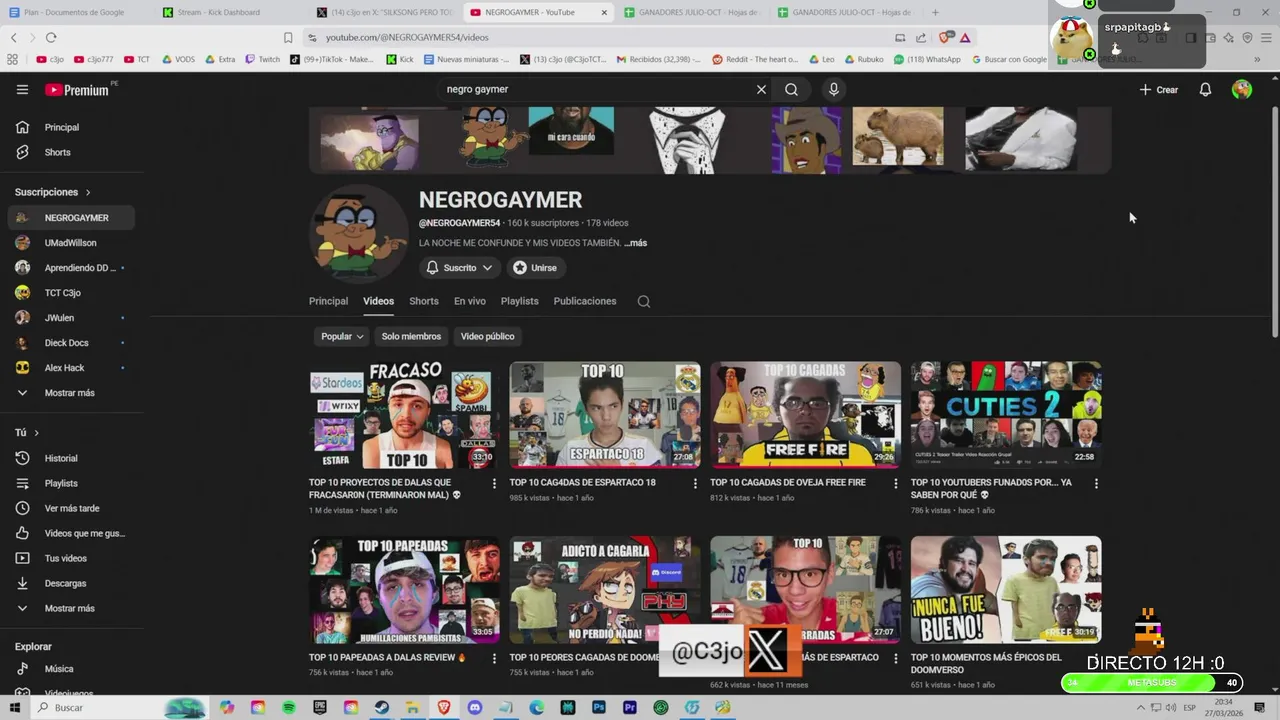Click the magnifier search button
This screenshot has height=720, width=1280.
point(791,89)
